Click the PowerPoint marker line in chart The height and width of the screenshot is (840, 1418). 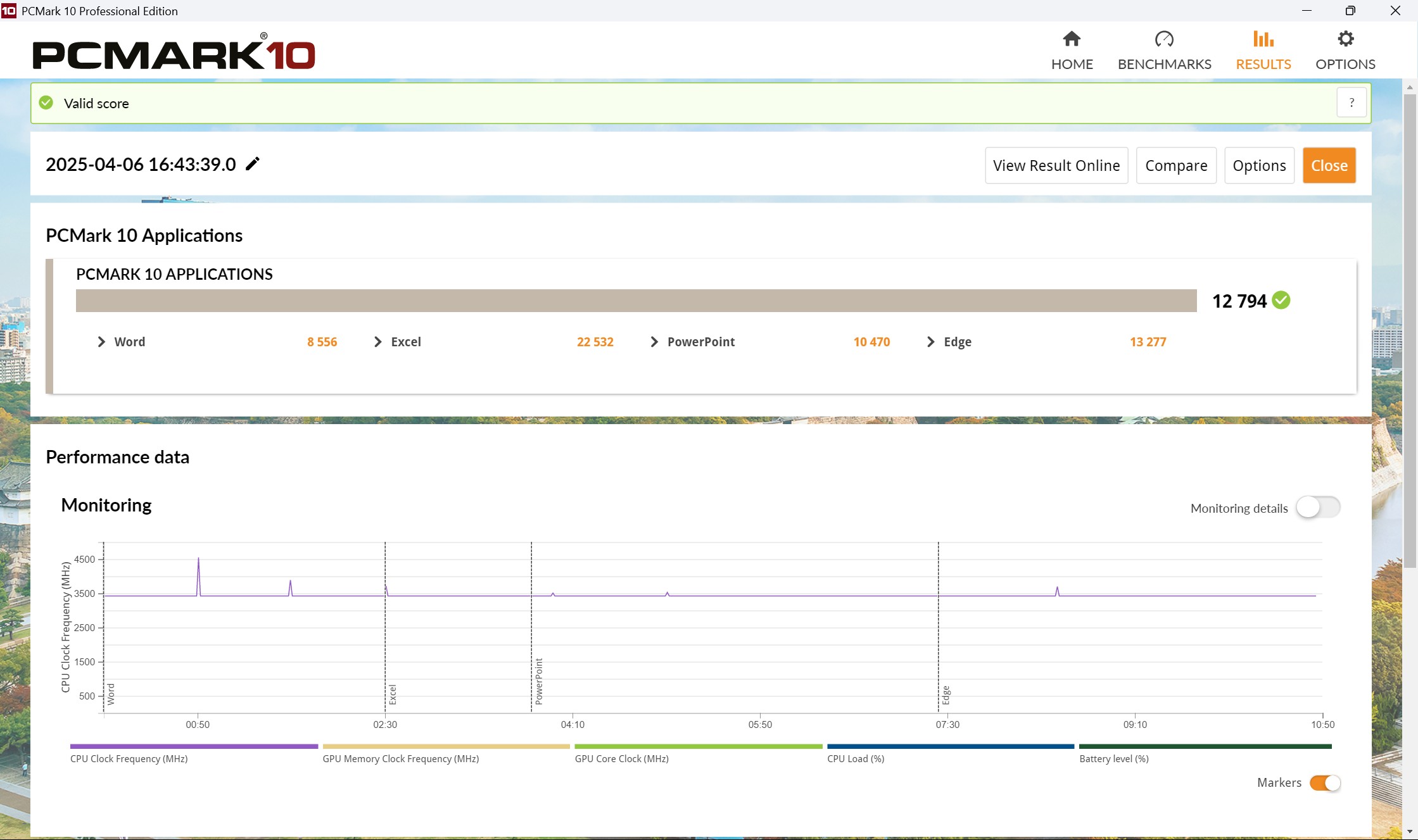531,627
